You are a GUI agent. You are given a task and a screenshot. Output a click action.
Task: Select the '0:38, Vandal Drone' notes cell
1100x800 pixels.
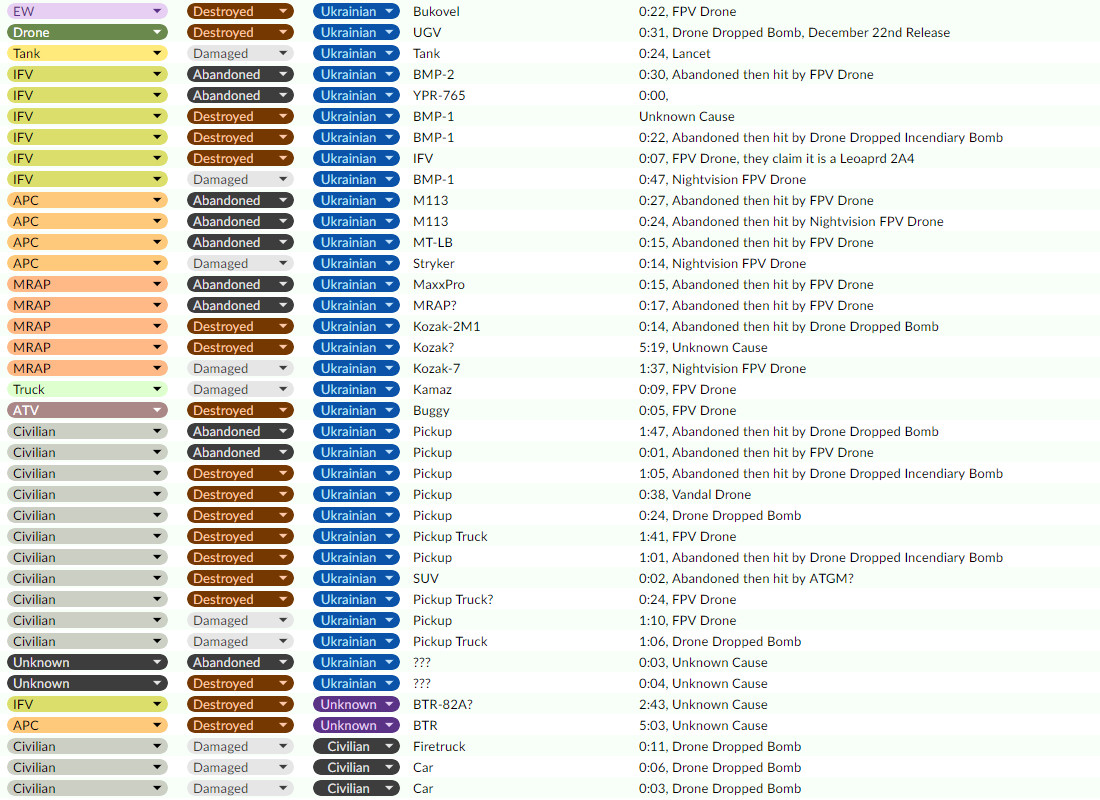695,494
